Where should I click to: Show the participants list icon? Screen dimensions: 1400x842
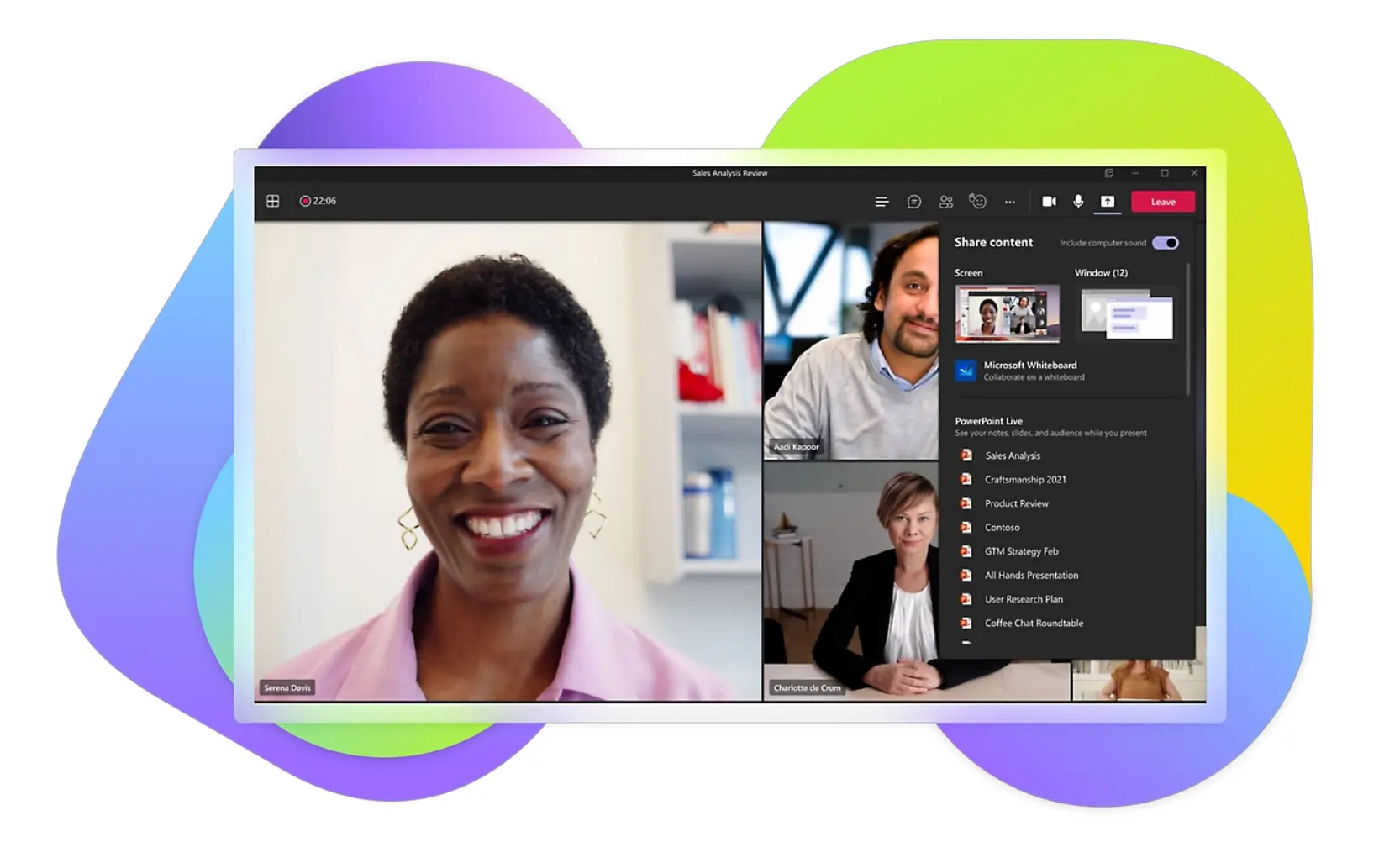pyautogui.click(x=945, y=202)
